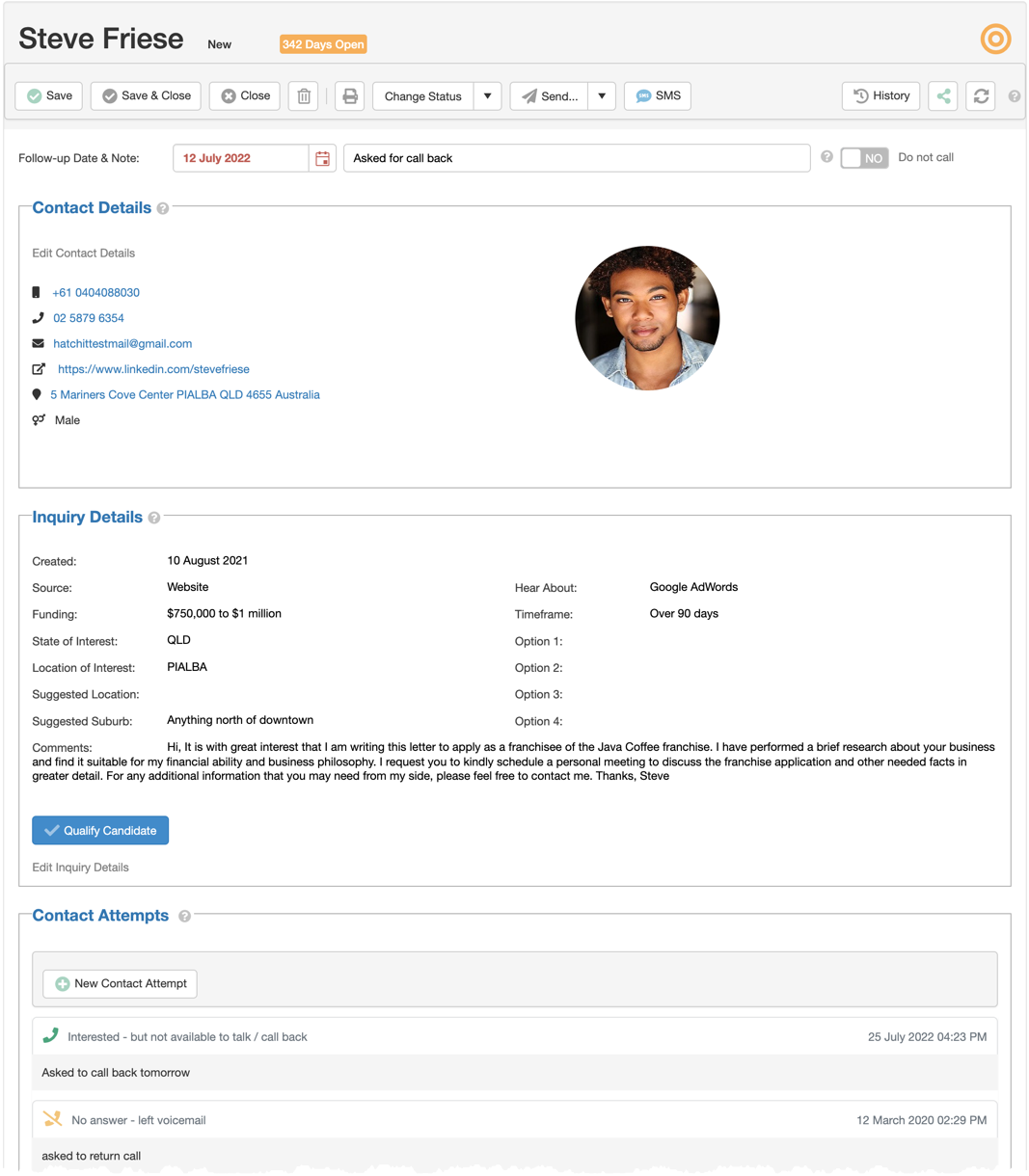Click the Inquiry Details help icon

click(x=154, y=518)
